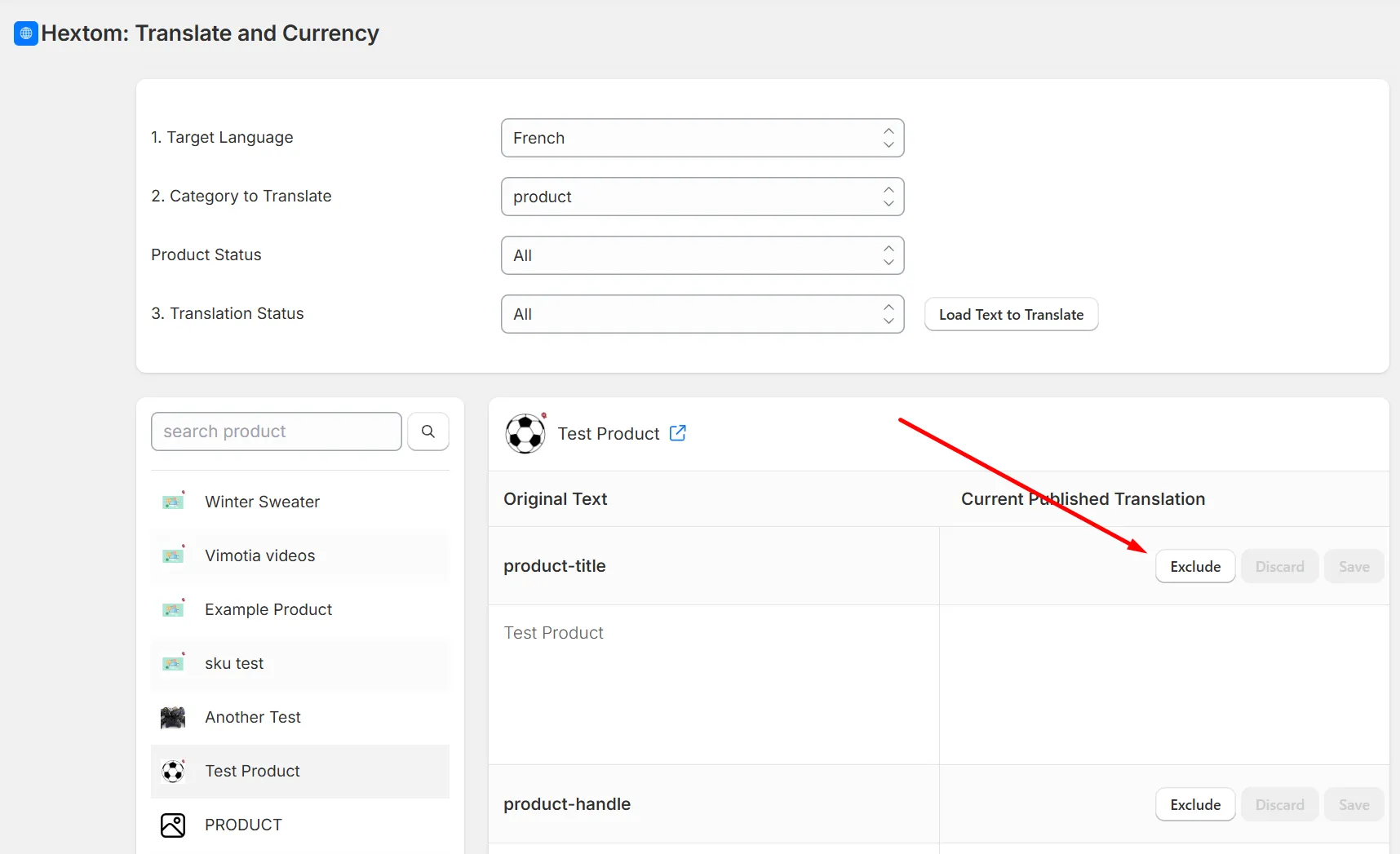Image resolution: width=1400 pixels, height=854 pixels.
Task: Expand the Translation Status dropdown
Action: [702, 314]
